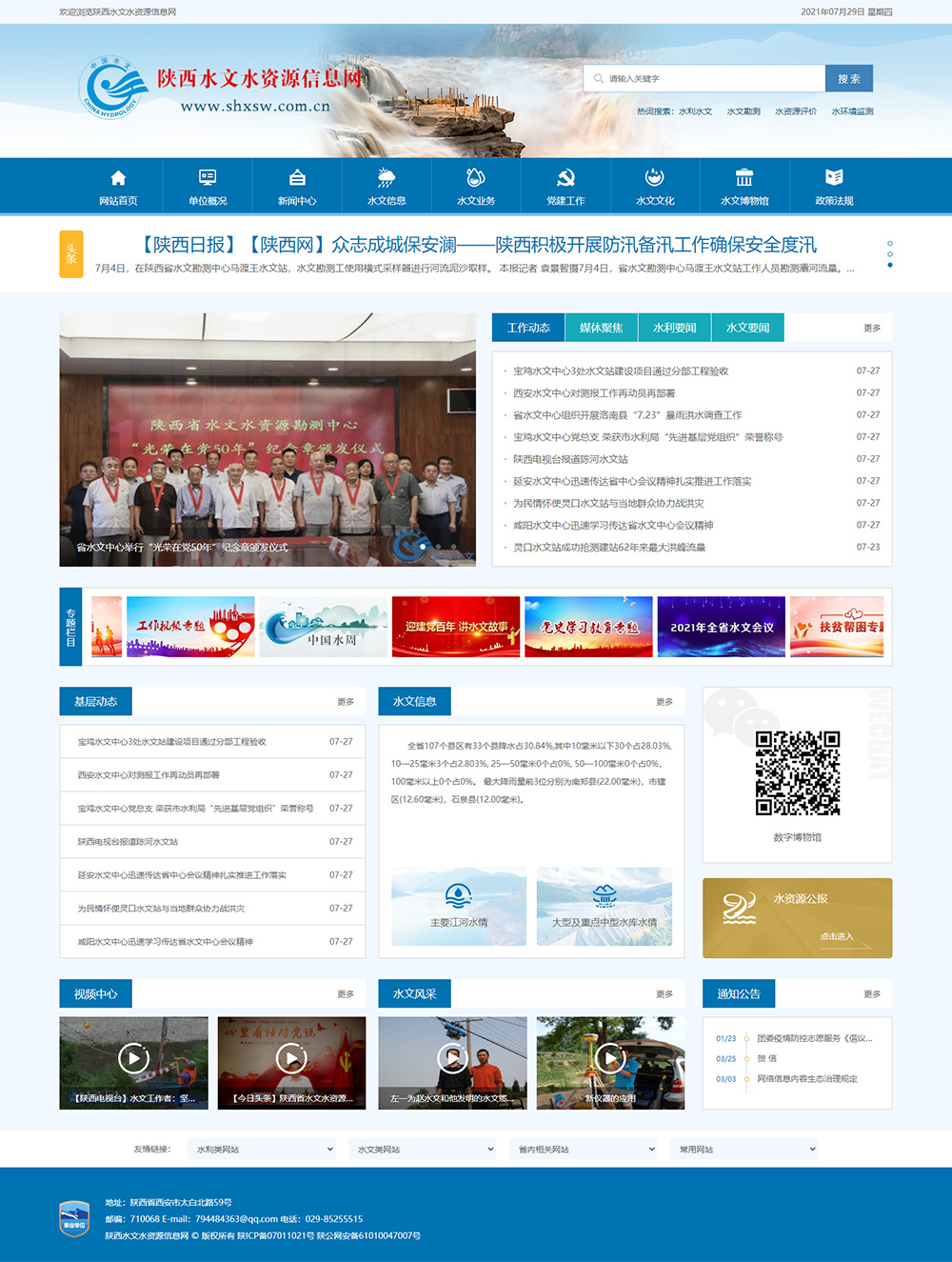Click the 政策法规 book icon
952x1262 pixels.
point(834,177)
